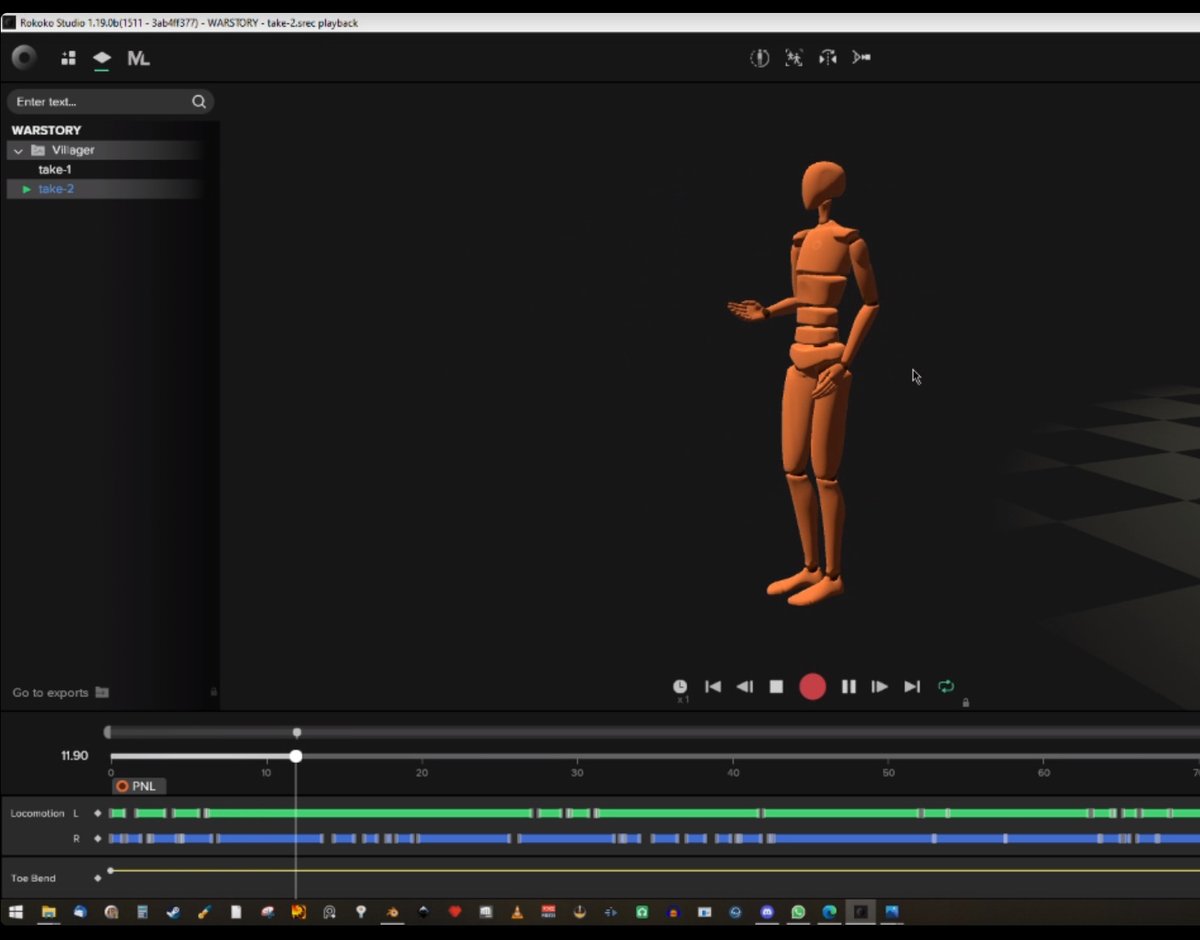Click the Locomotion L keyframe diamond
1200x940 pixels.
pos(98,813)
